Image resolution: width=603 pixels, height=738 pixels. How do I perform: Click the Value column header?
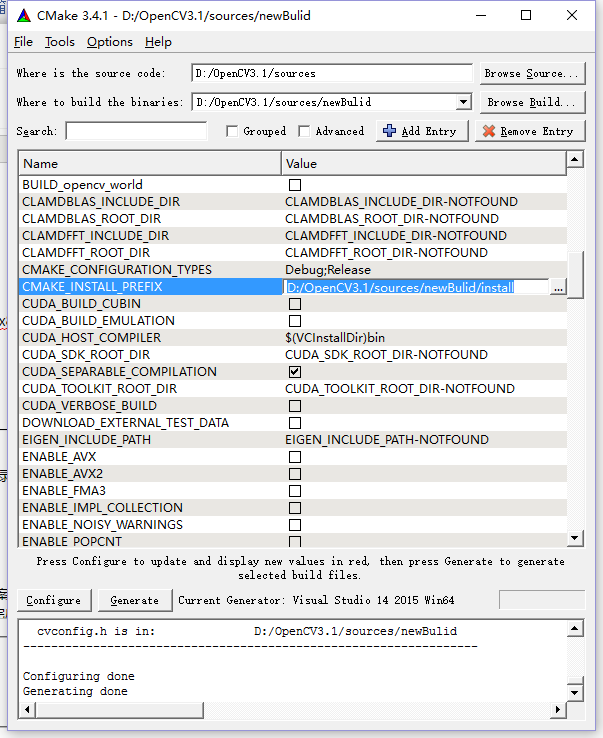point(424,163)
